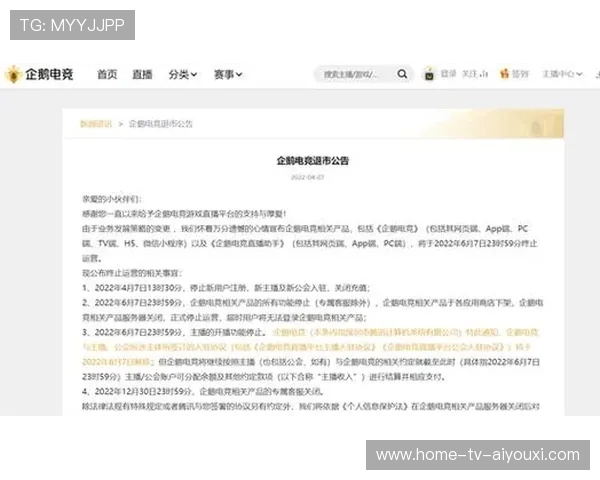Image resolution: width=600 pixels, height=480 pixels.
Task: Click the 签到 check-in link
Action: coord(520,73)
